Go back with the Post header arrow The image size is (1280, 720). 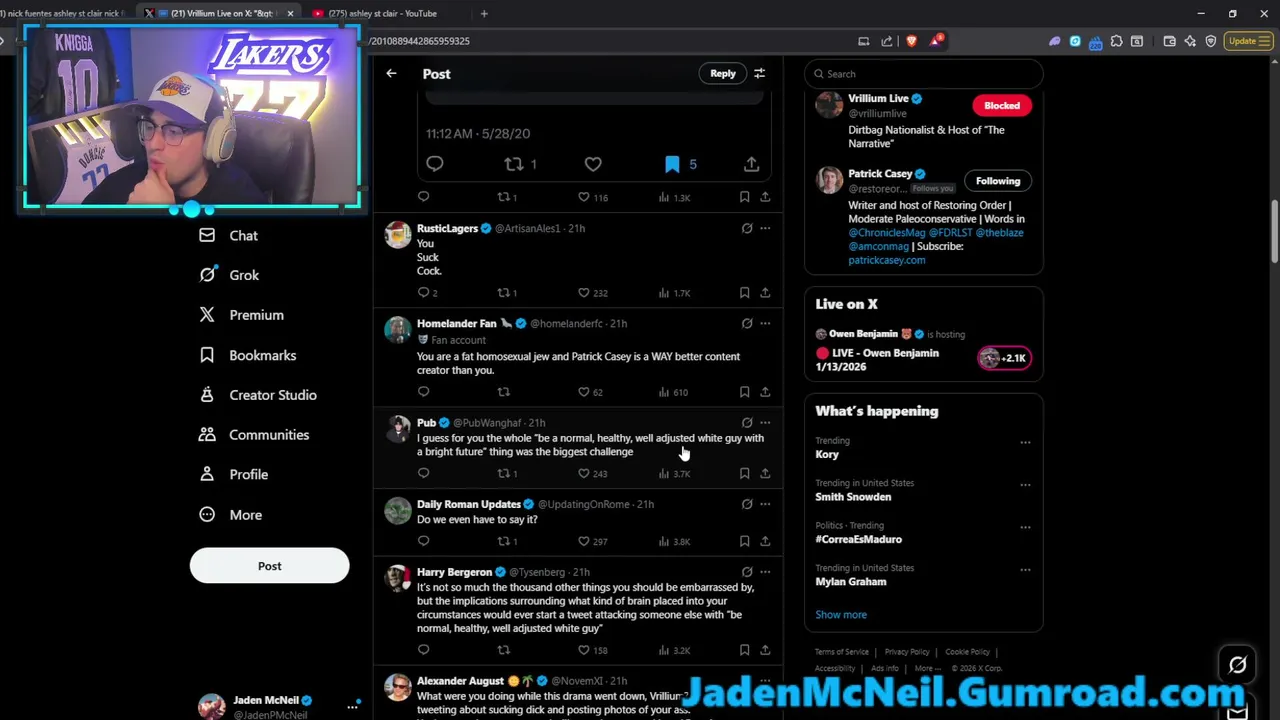(x=391, y=74)
